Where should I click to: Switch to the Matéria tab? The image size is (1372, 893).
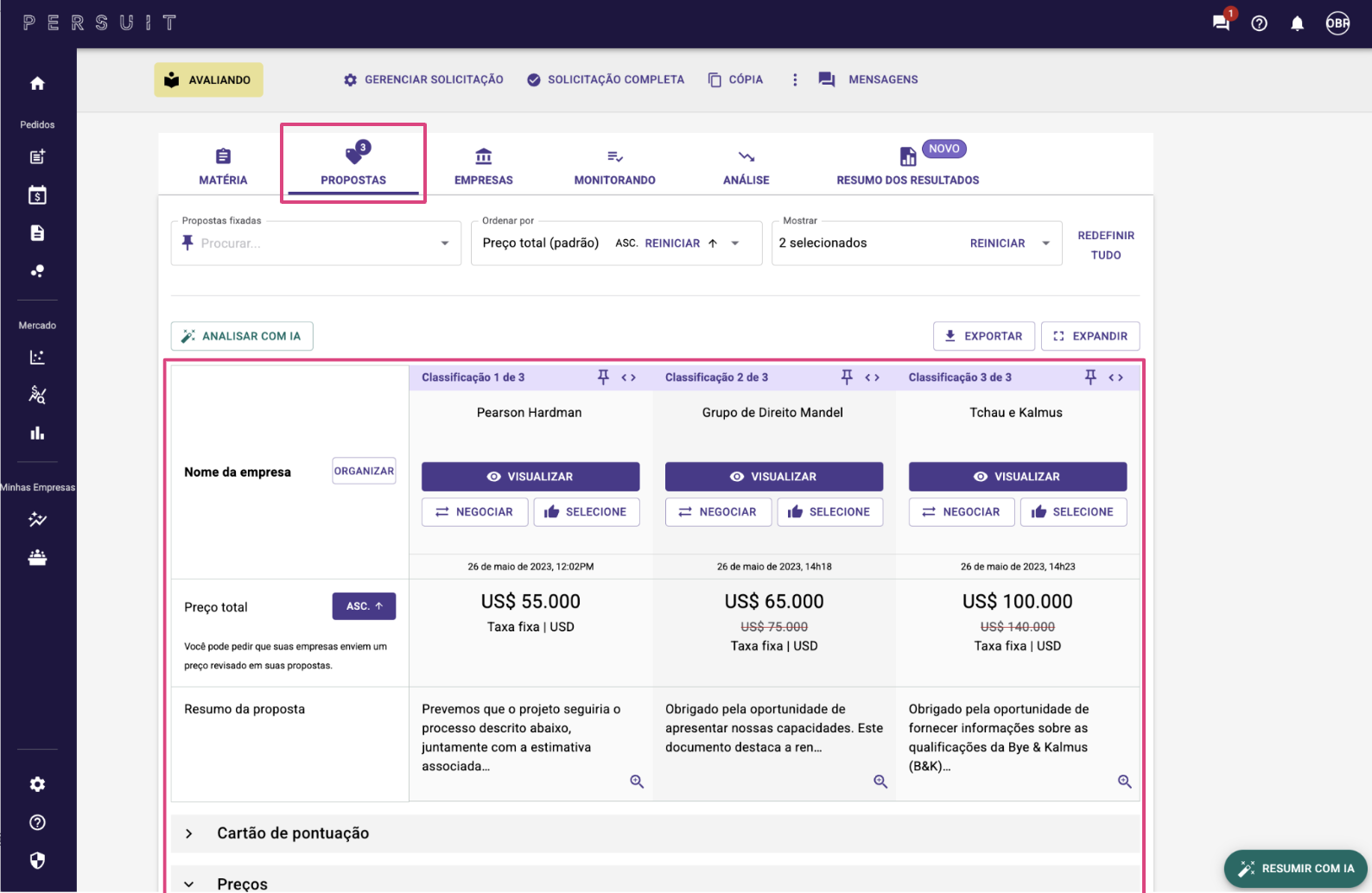coord(223,167)
